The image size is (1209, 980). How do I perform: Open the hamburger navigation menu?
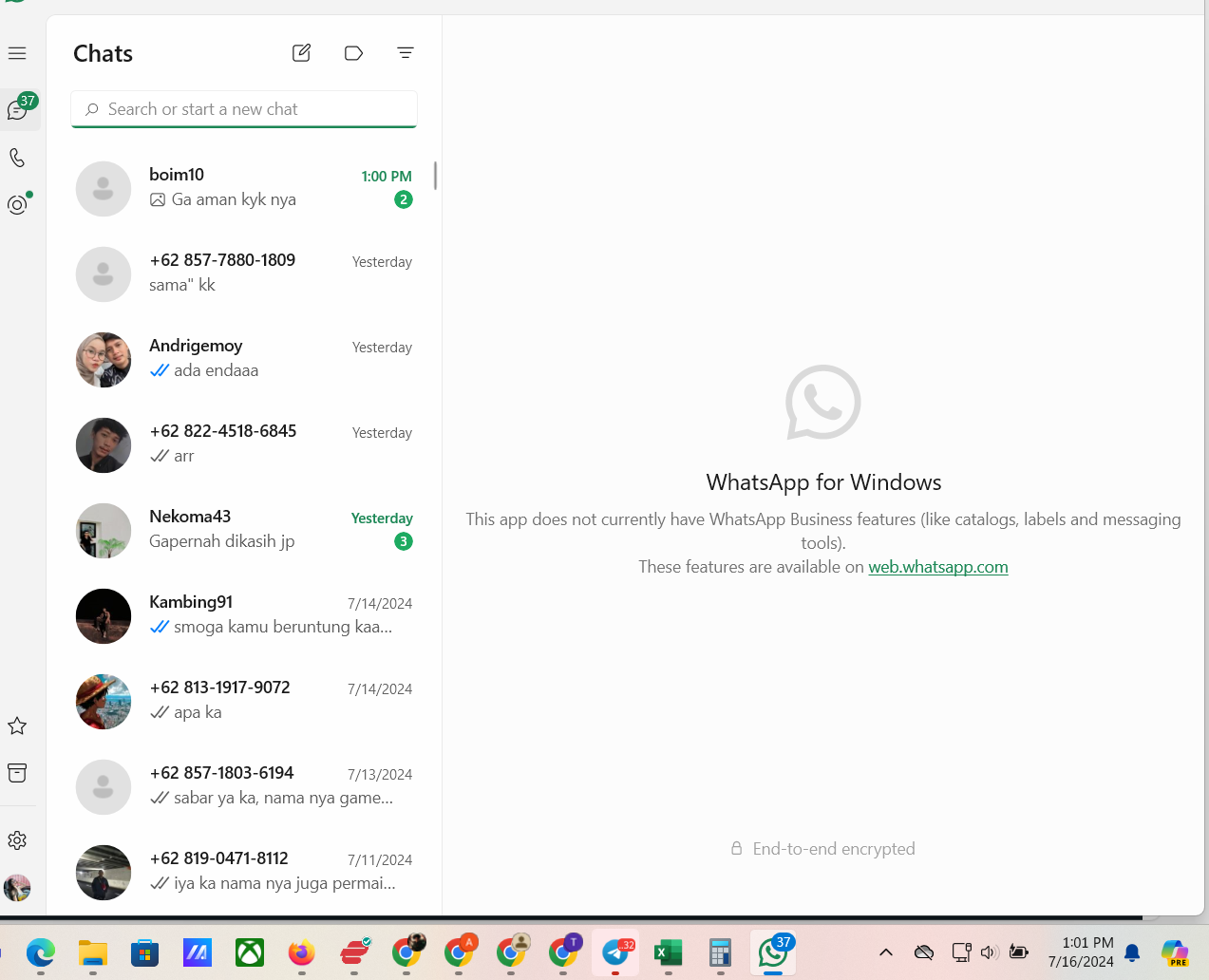pyautogui.click(x=17, y=53)
